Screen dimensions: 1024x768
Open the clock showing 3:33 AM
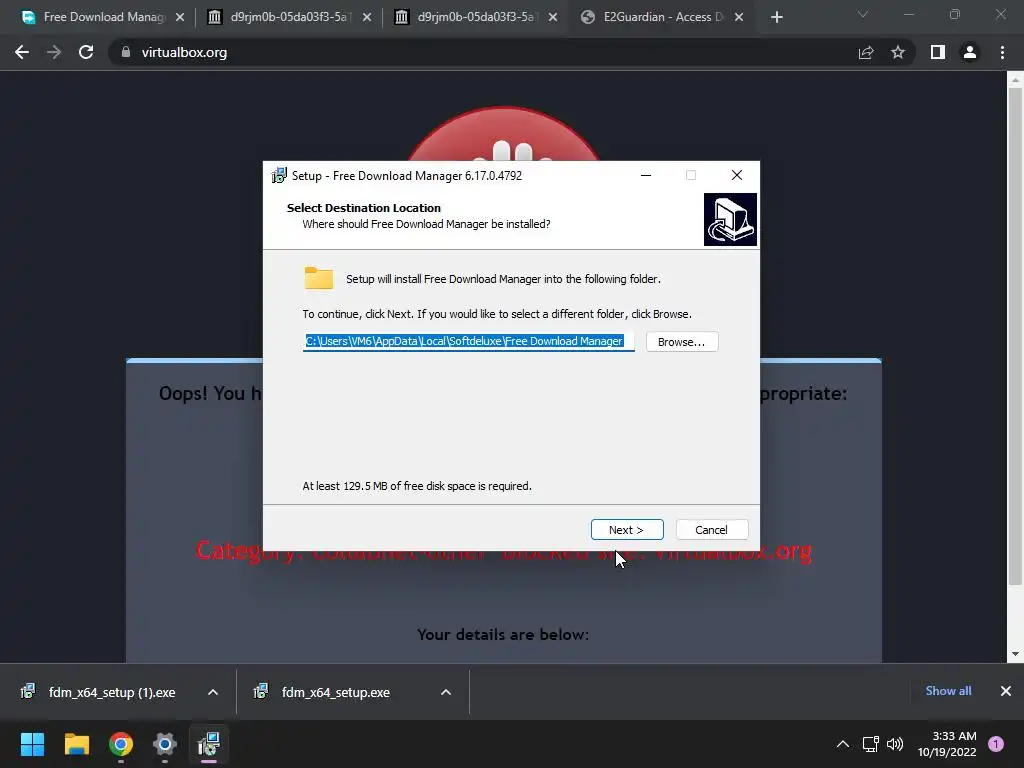click(948, 744)
